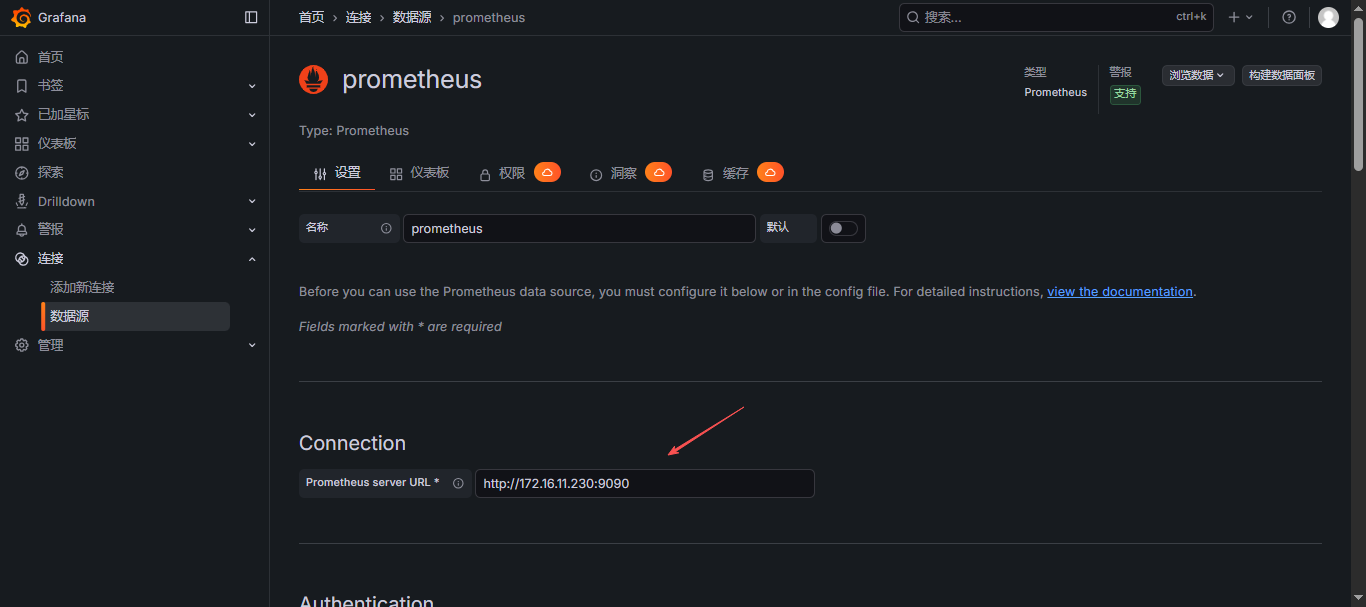
Task: Switch to the 缓存 tab
Action: click(725, 173)
